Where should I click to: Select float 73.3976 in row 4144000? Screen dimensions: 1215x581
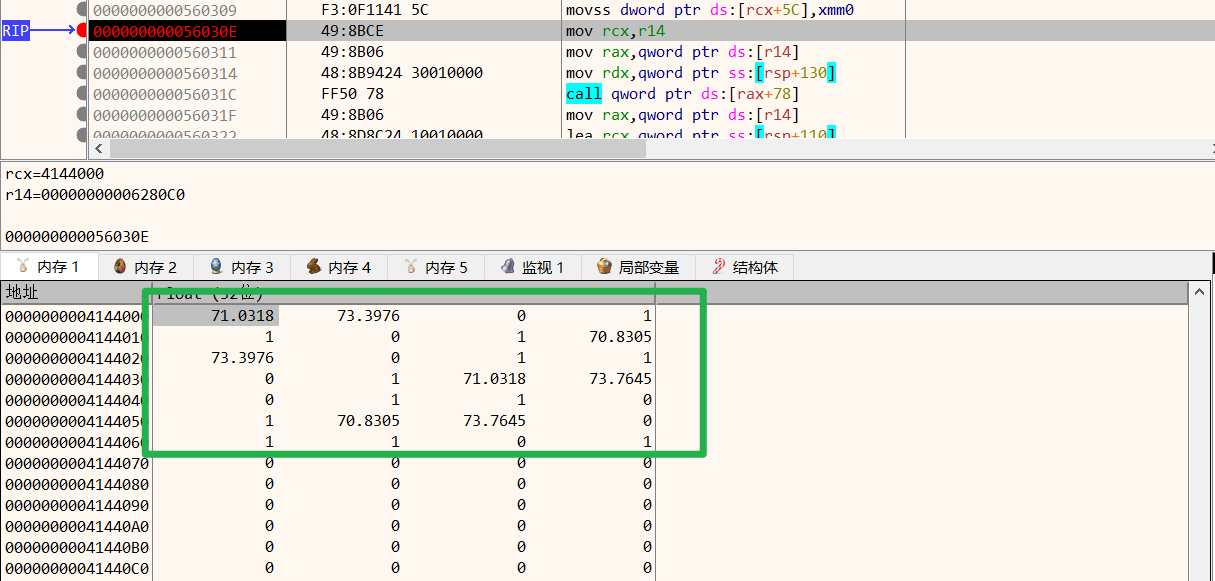click(368, 316)
